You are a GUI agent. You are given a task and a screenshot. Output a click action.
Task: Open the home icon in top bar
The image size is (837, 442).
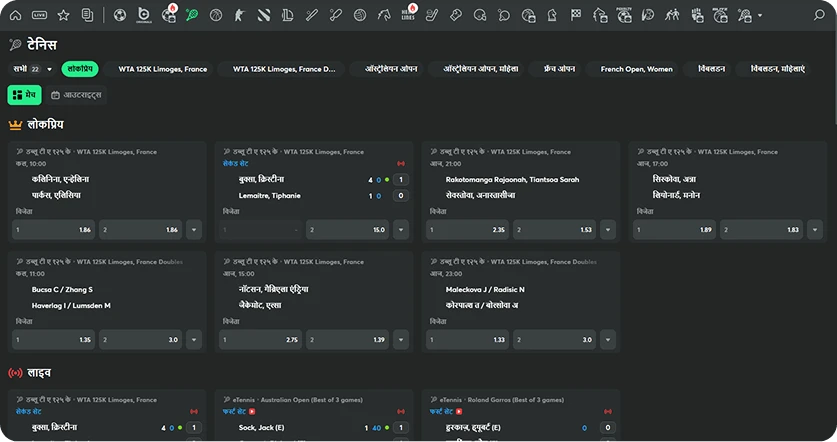(15, 15)
